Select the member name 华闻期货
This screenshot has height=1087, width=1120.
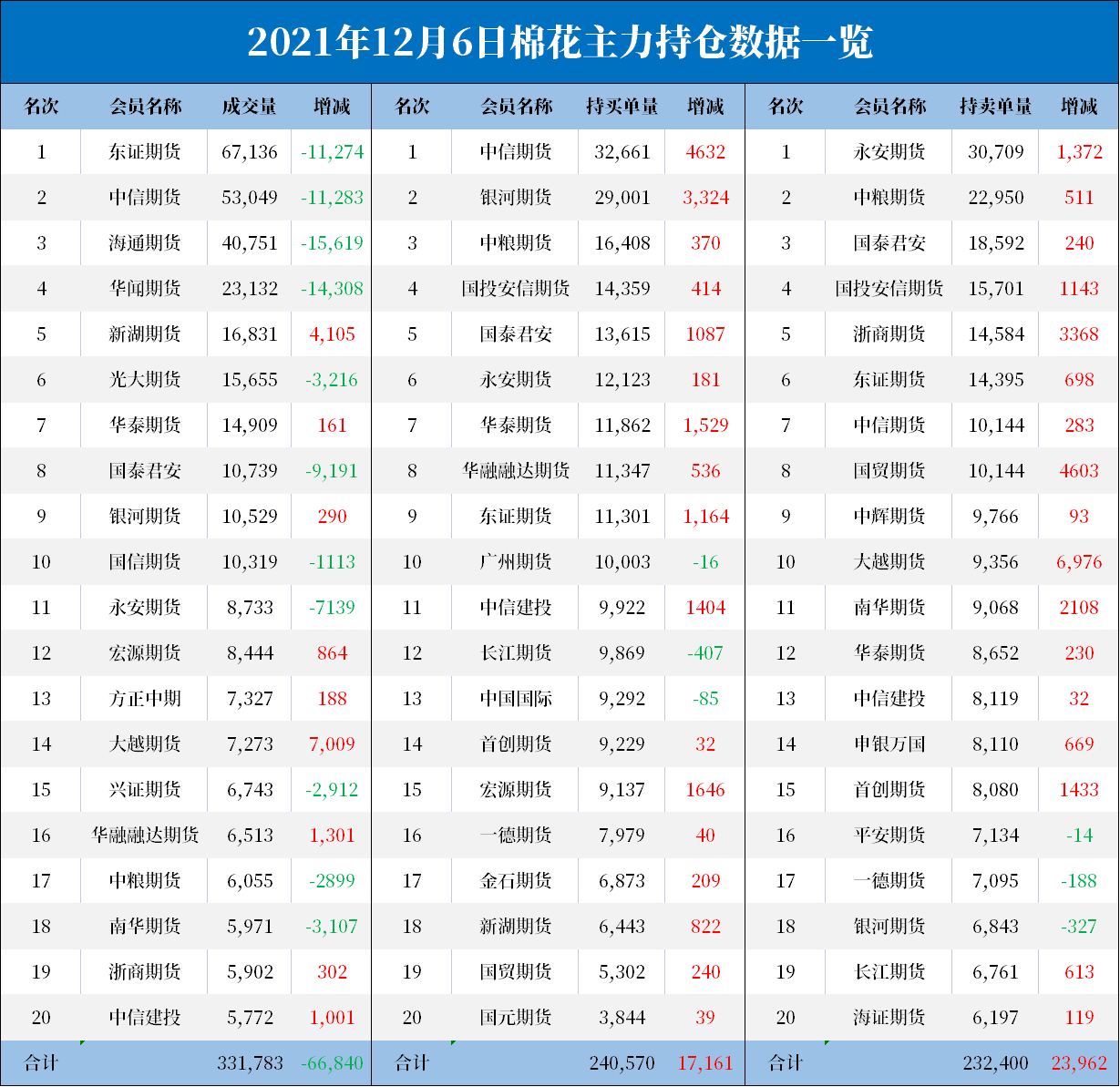coord(145,289)
